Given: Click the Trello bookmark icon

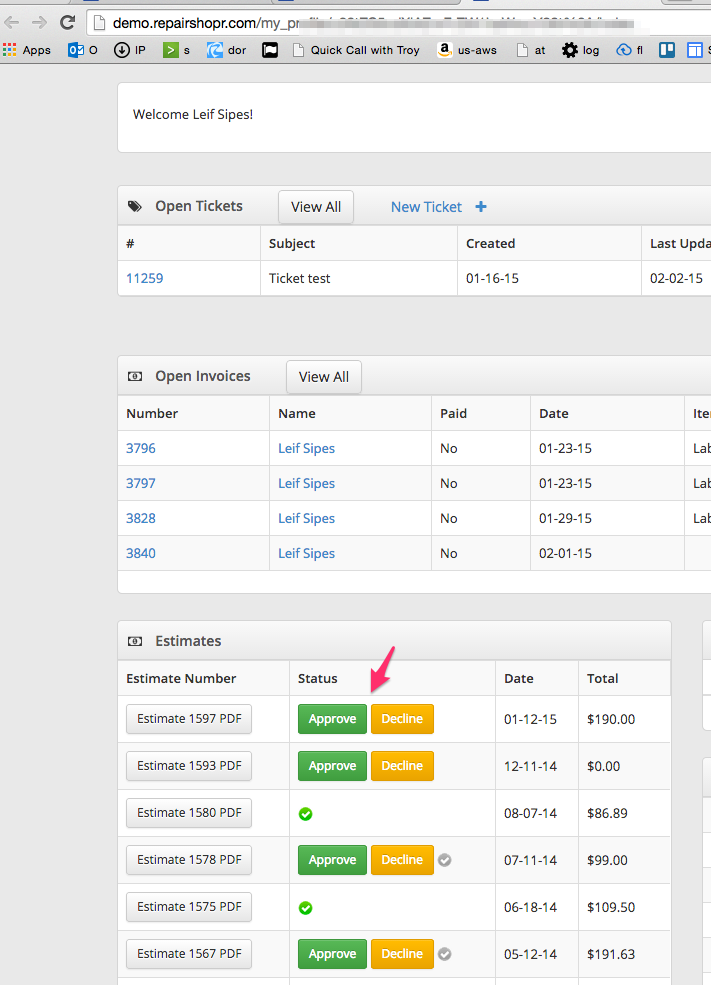Looking at the screenshot, I should tap(667, 50).
